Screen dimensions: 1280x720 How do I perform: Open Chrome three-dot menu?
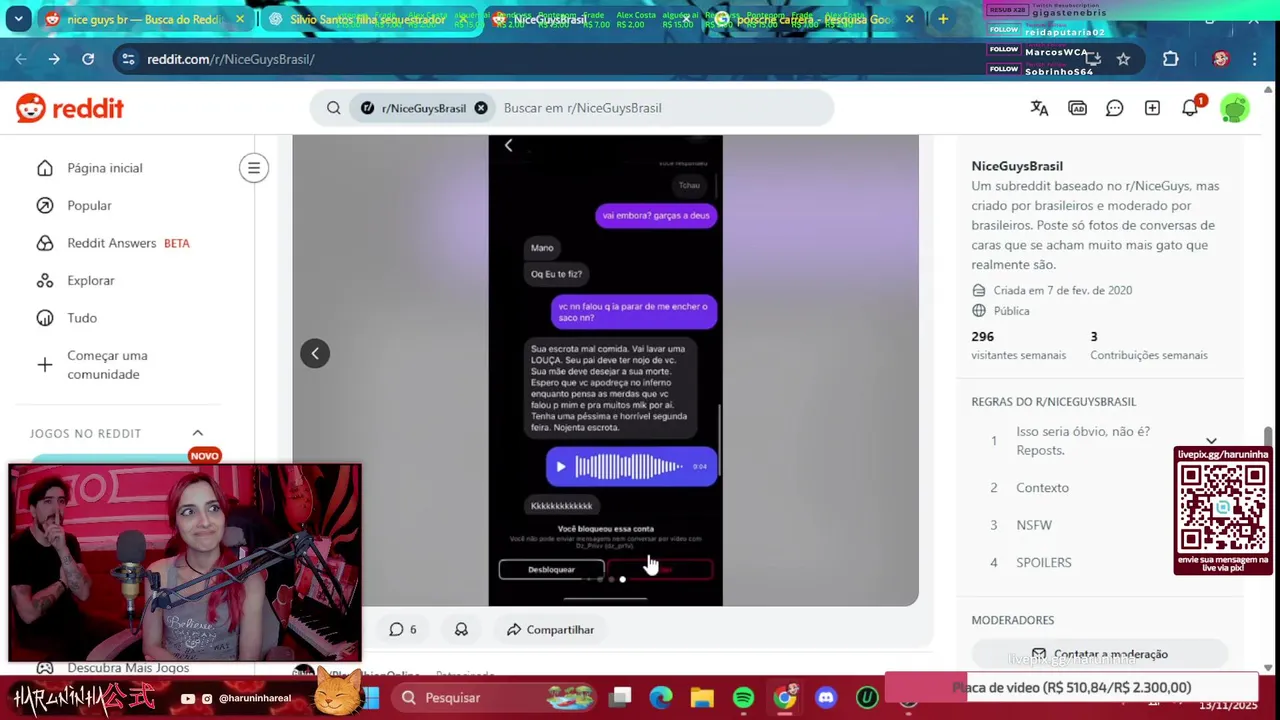tap(1254, 59)
